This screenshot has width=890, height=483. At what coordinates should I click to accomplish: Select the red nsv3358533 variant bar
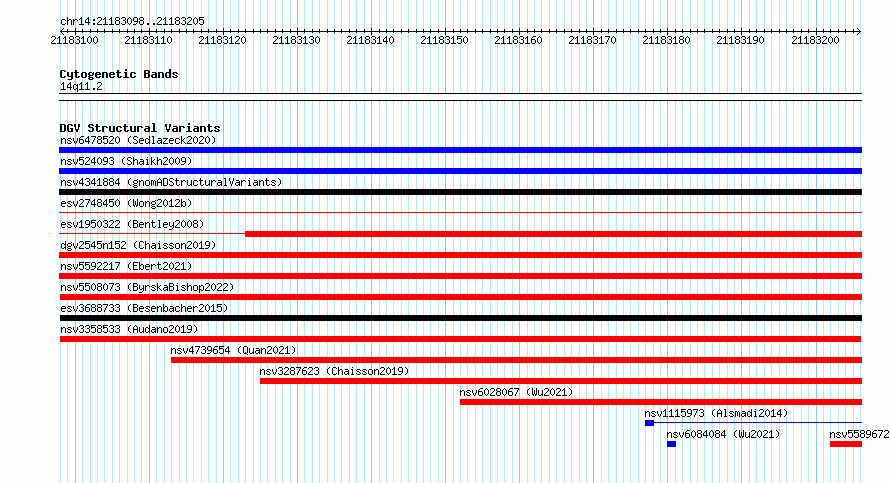(x=460, y=339)
